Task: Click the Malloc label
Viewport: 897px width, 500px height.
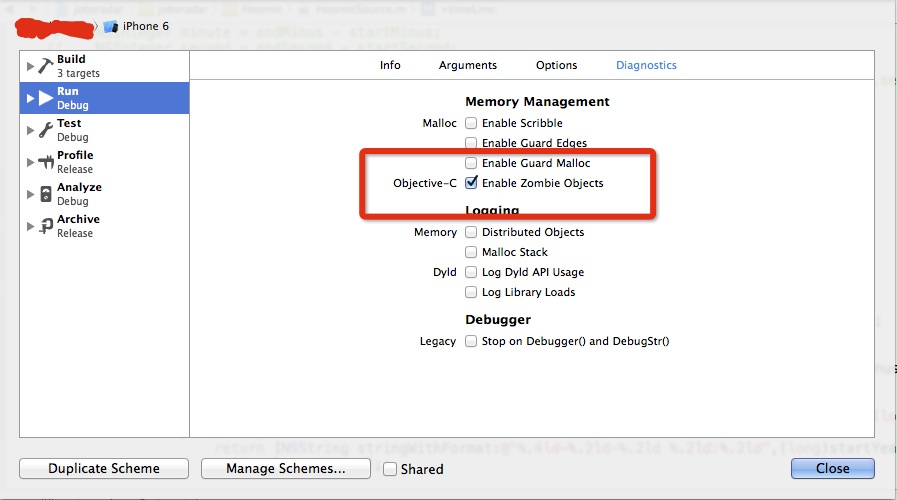Action: pos(439,123)
